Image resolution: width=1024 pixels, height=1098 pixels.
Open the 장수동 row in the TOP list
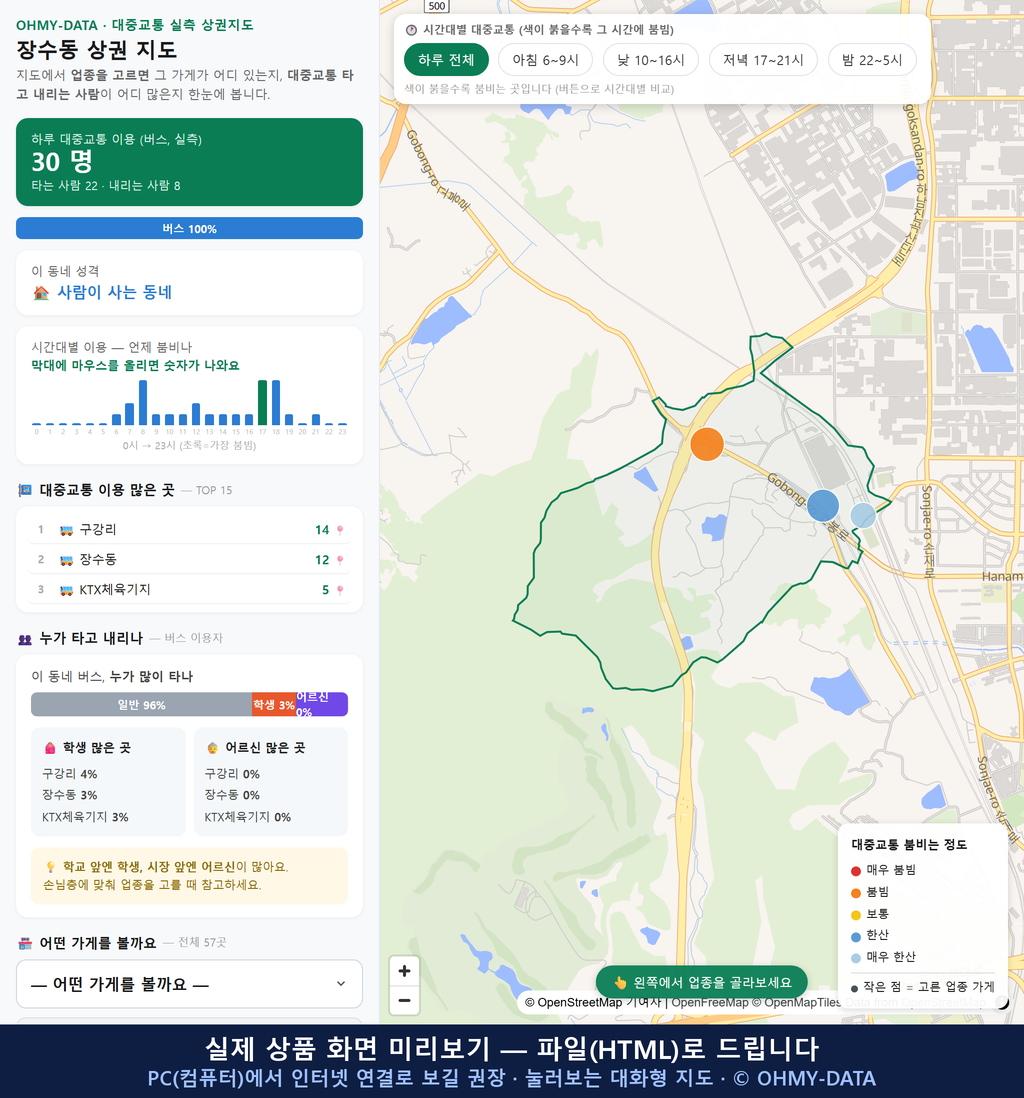click(x=189, y=560)
